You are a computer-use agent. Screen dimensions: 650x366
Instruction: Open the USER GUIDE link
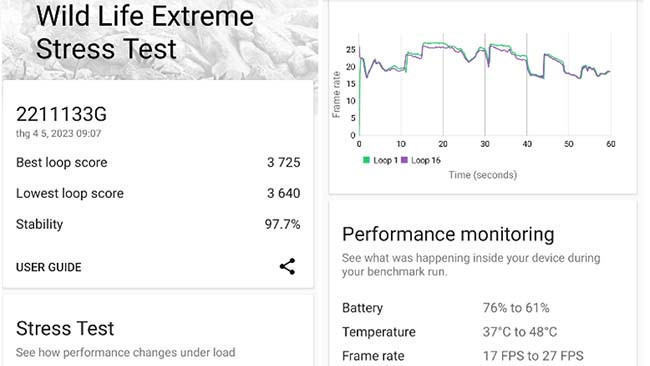pos(49,267)
